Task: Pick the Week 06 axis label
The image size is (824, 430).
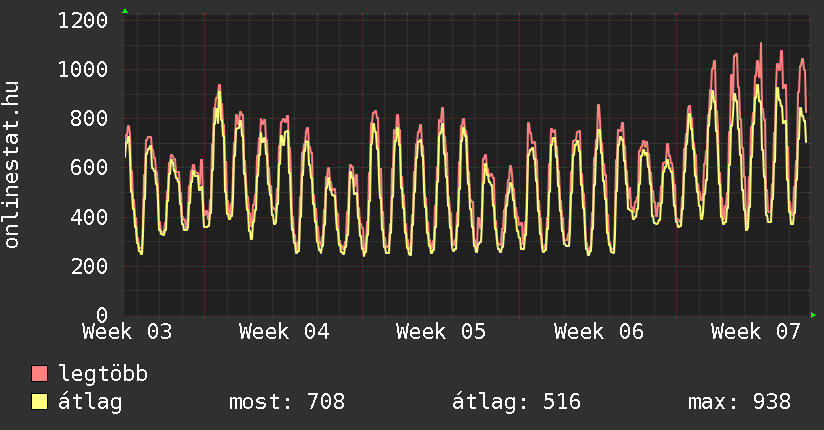Action: [598, 332]
